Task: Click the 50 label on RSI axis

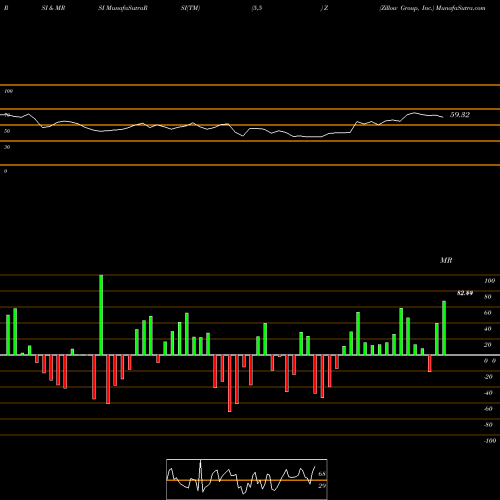Action: pyautogui.click(x=7, y=131)
